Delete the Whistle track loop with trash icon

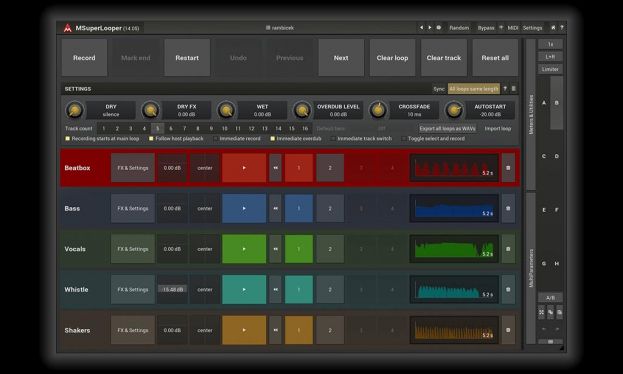[508, 289]
